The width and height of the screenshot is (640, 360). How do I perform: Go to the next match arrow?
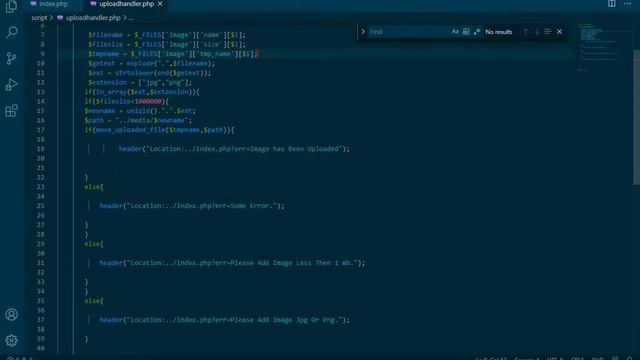pos(537,31)
